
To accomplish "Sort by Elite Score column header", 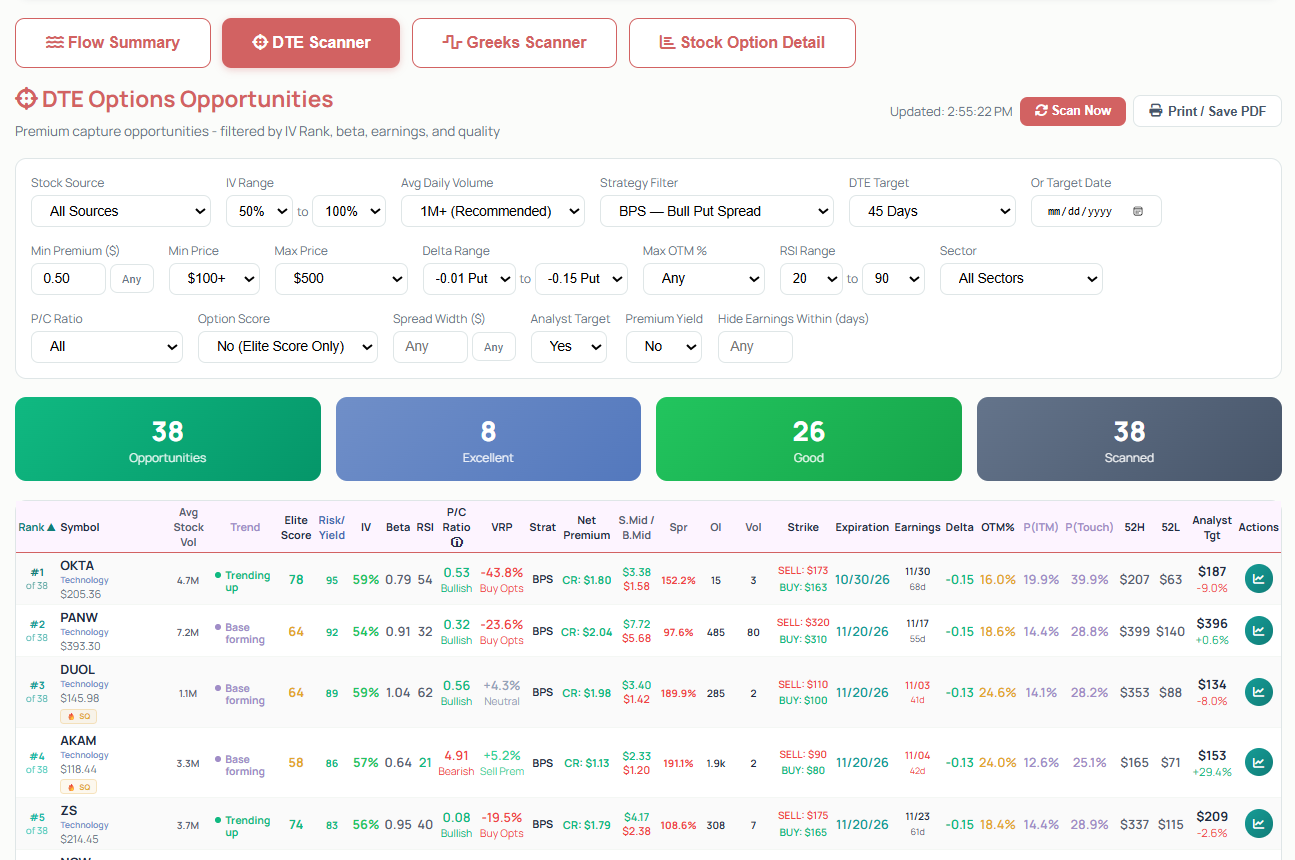I will point(296,527).
